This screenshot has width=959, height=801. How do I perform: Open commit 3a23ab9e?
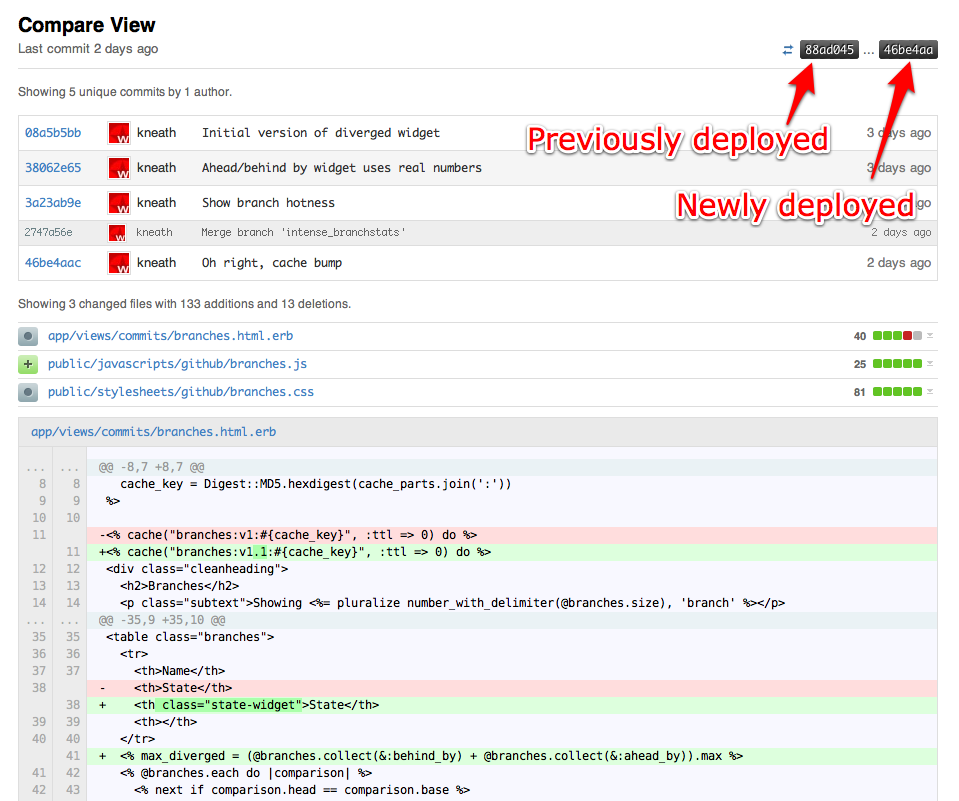[53, 202]
